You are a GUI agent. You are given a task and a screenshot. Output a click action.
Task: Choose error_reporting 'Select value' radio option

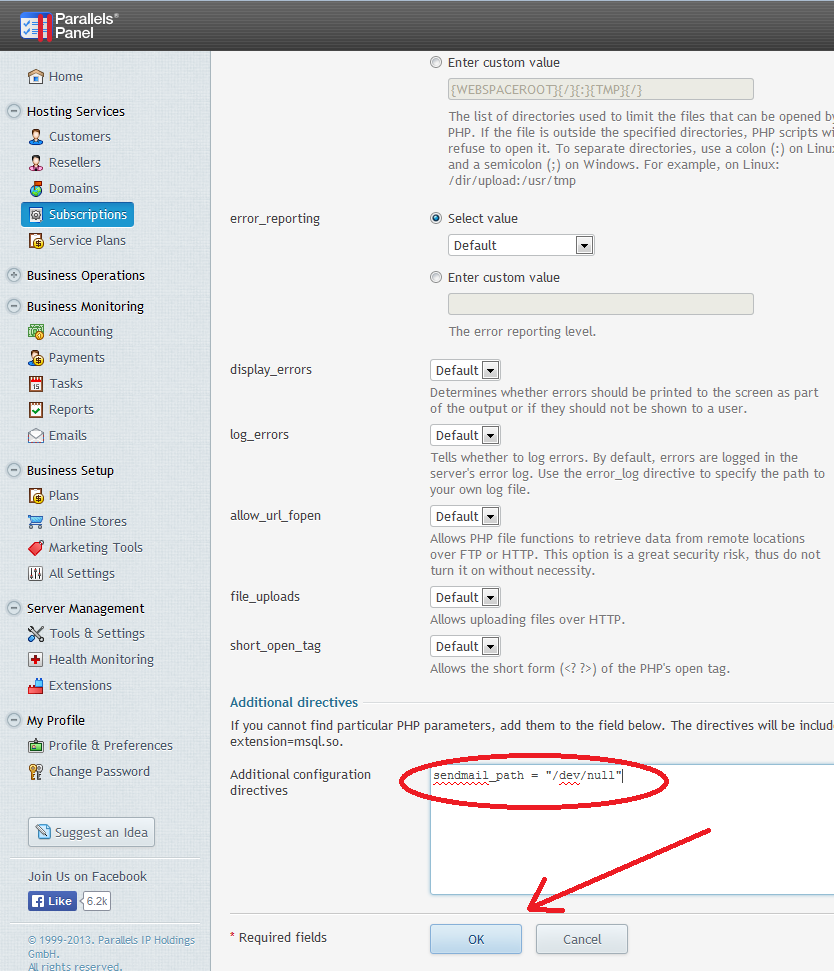(x=435, y=218)
